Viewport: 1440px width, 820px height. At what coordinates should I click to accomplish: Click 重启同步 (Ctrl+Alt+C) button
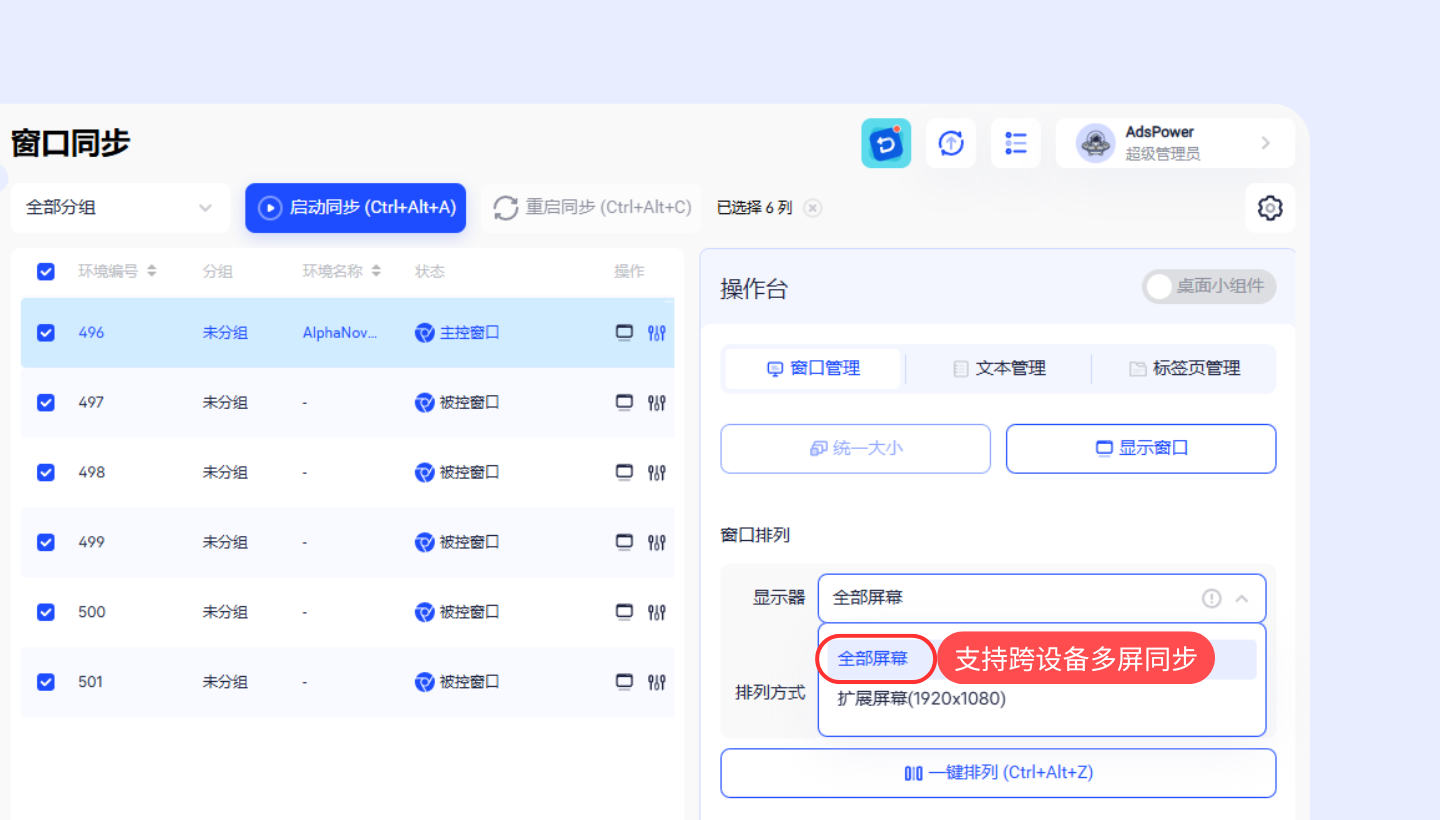tap(593, 208)
